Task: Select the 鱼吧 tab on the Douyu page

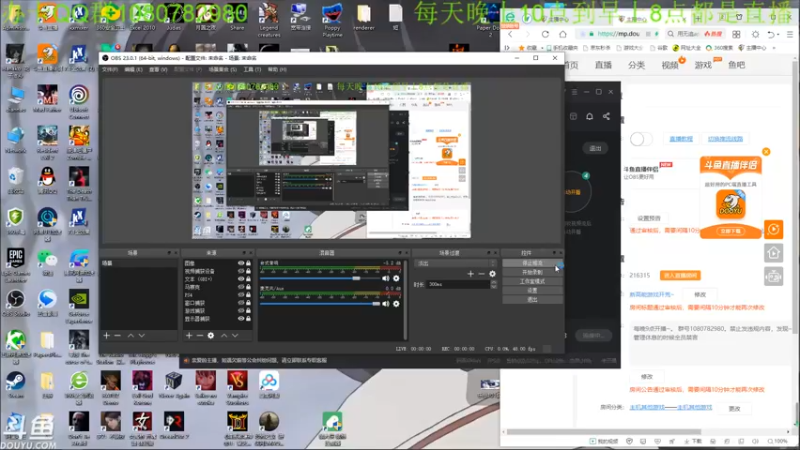Action: pos(736,65)
